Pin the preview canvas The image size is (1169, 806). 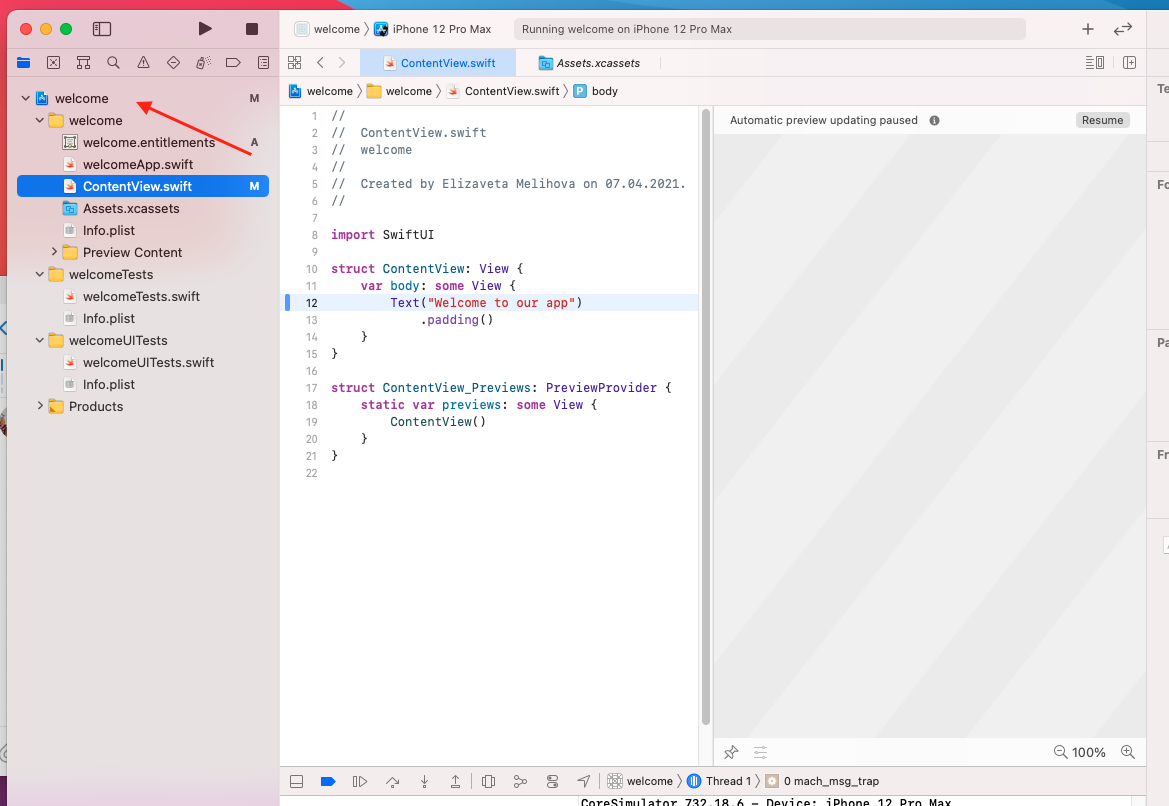[x=731, y=752]
